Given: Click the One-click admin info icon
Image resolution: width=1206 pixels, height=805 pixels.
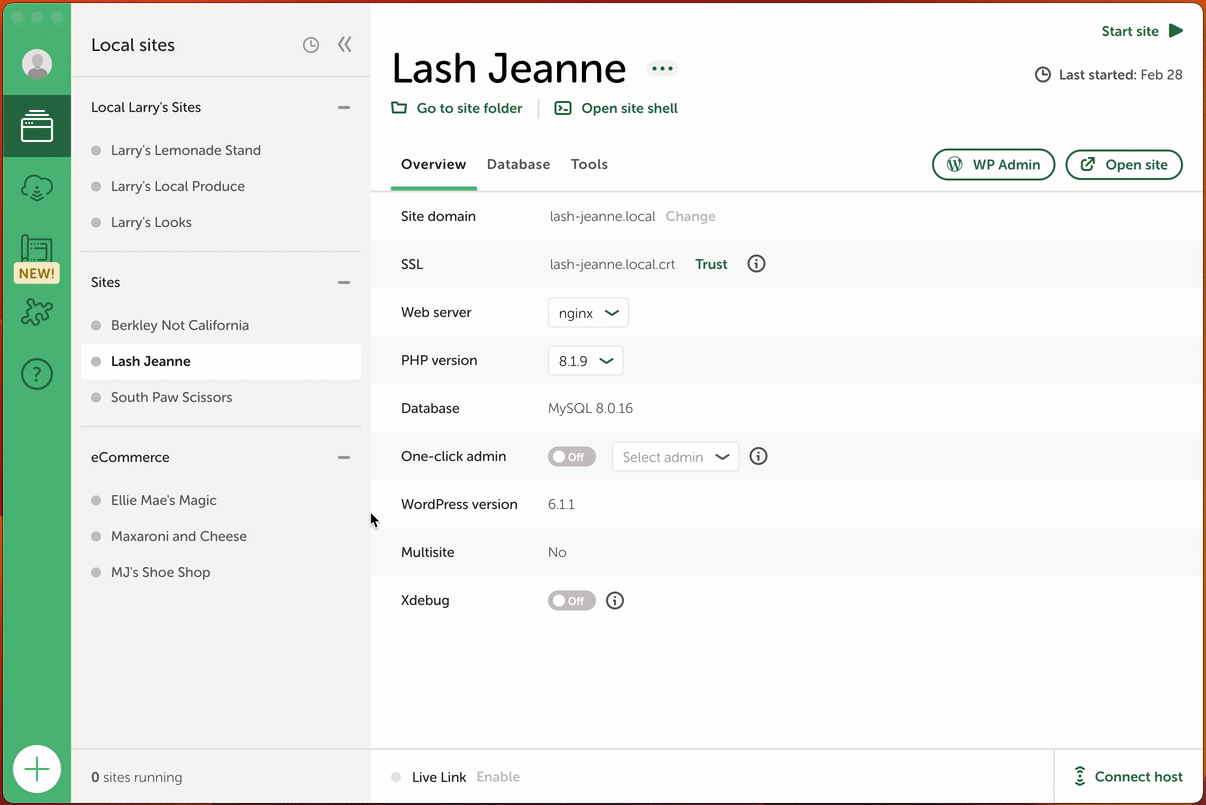Looking at the screenshot, I should coord(759,456).
